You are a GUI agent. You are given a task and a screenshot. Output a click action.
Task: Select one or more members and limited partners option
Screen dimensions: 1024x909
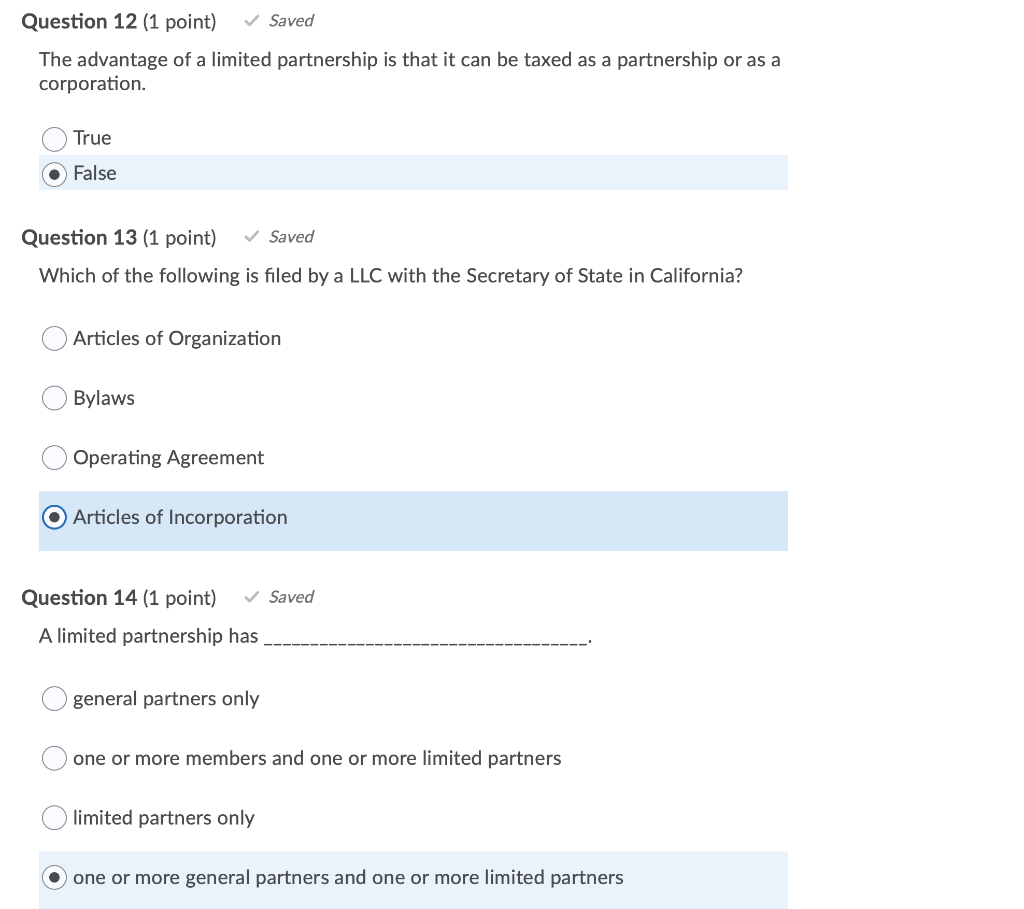point(54,757)
